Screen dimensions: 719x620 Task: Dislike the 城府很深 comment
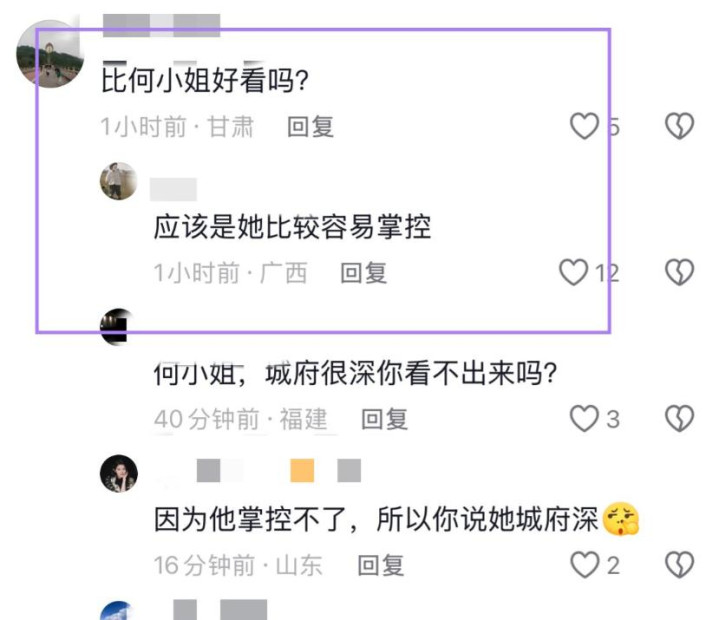[680, 418]
